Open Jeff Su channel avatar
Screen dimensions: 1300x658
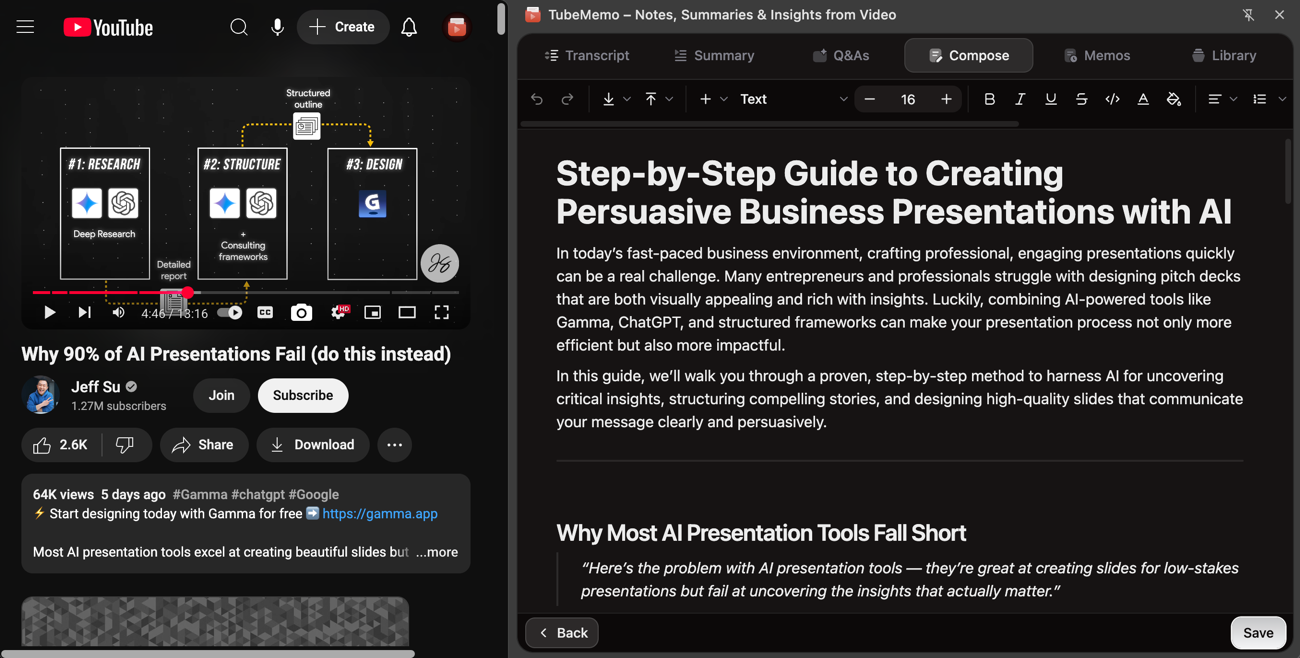coord(41,395)
